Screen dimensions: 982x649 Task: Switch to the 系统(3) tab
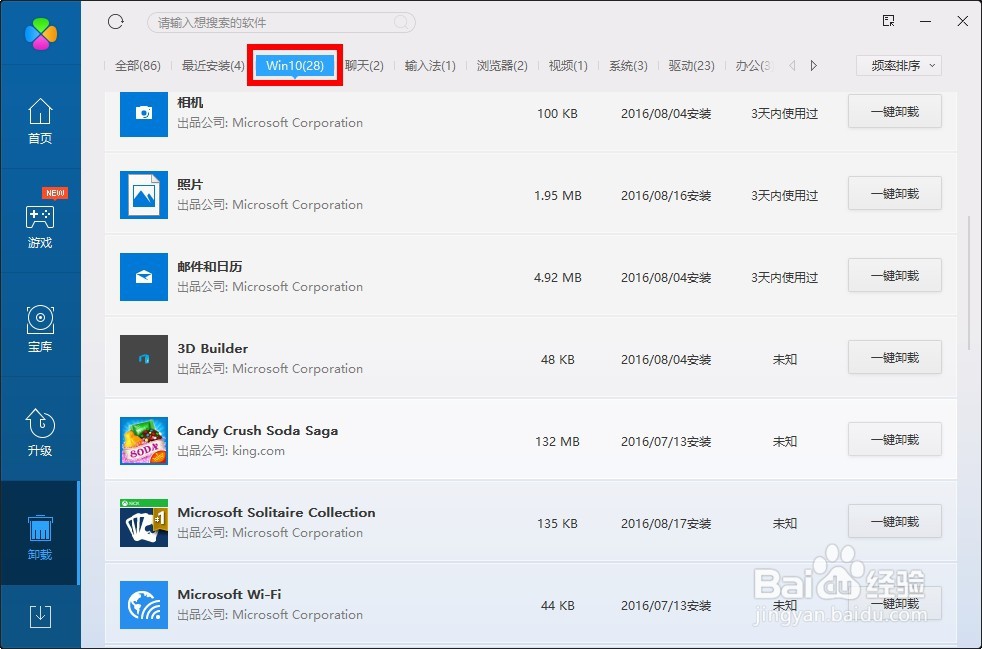(628, 66)
